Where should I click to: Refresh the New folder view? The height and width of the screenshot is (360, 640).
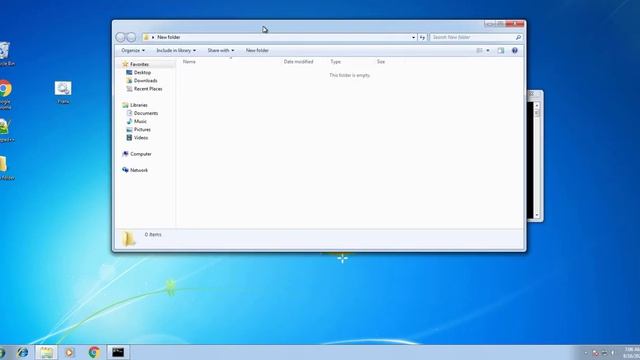point(422,37)
